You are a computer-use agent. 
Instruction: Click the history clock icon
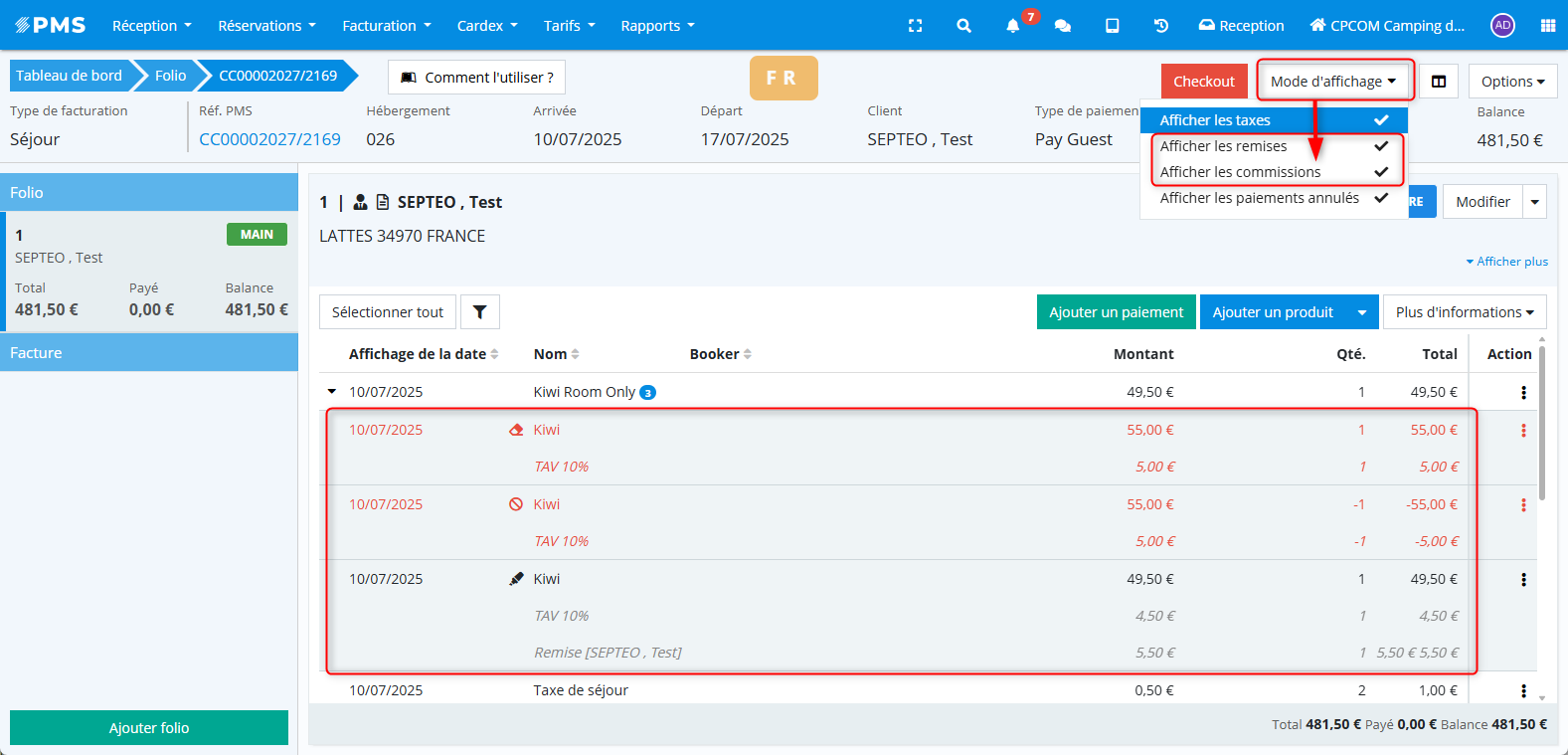pyautogui.click(x=1160, y=26)
